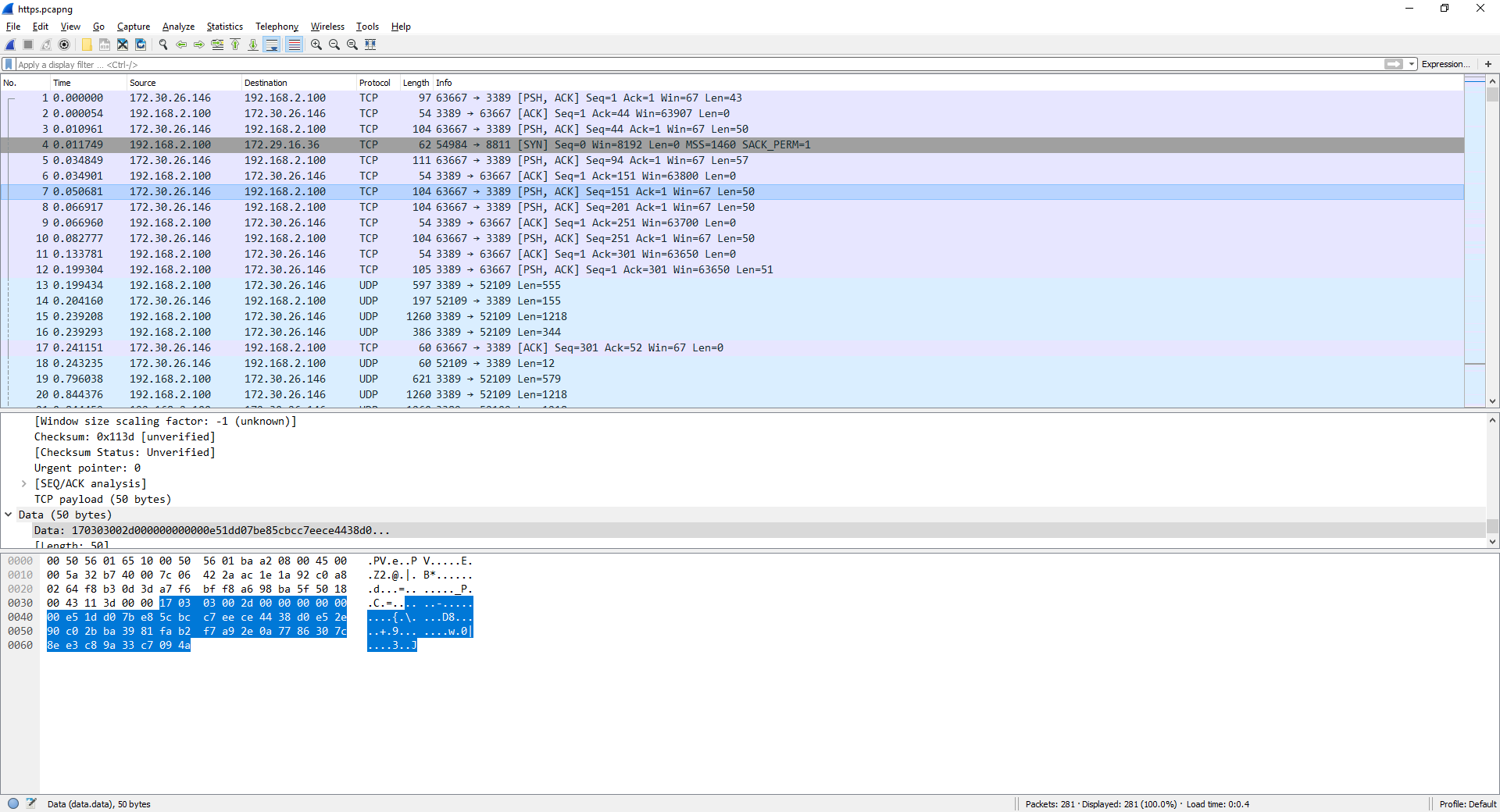
Task: Toggle automatic scrolling in live capture
Action: tap(272, 45)
